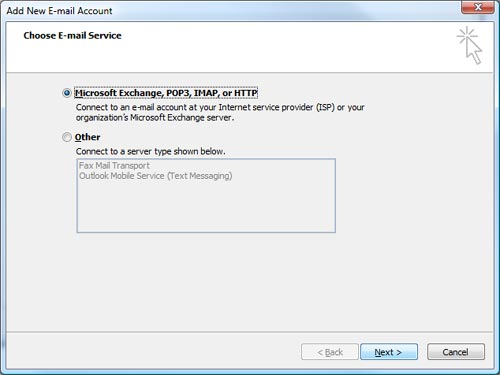Click the wizard cursor icon in header
Viewport: 500px width, 375px height.
[470, 45]
